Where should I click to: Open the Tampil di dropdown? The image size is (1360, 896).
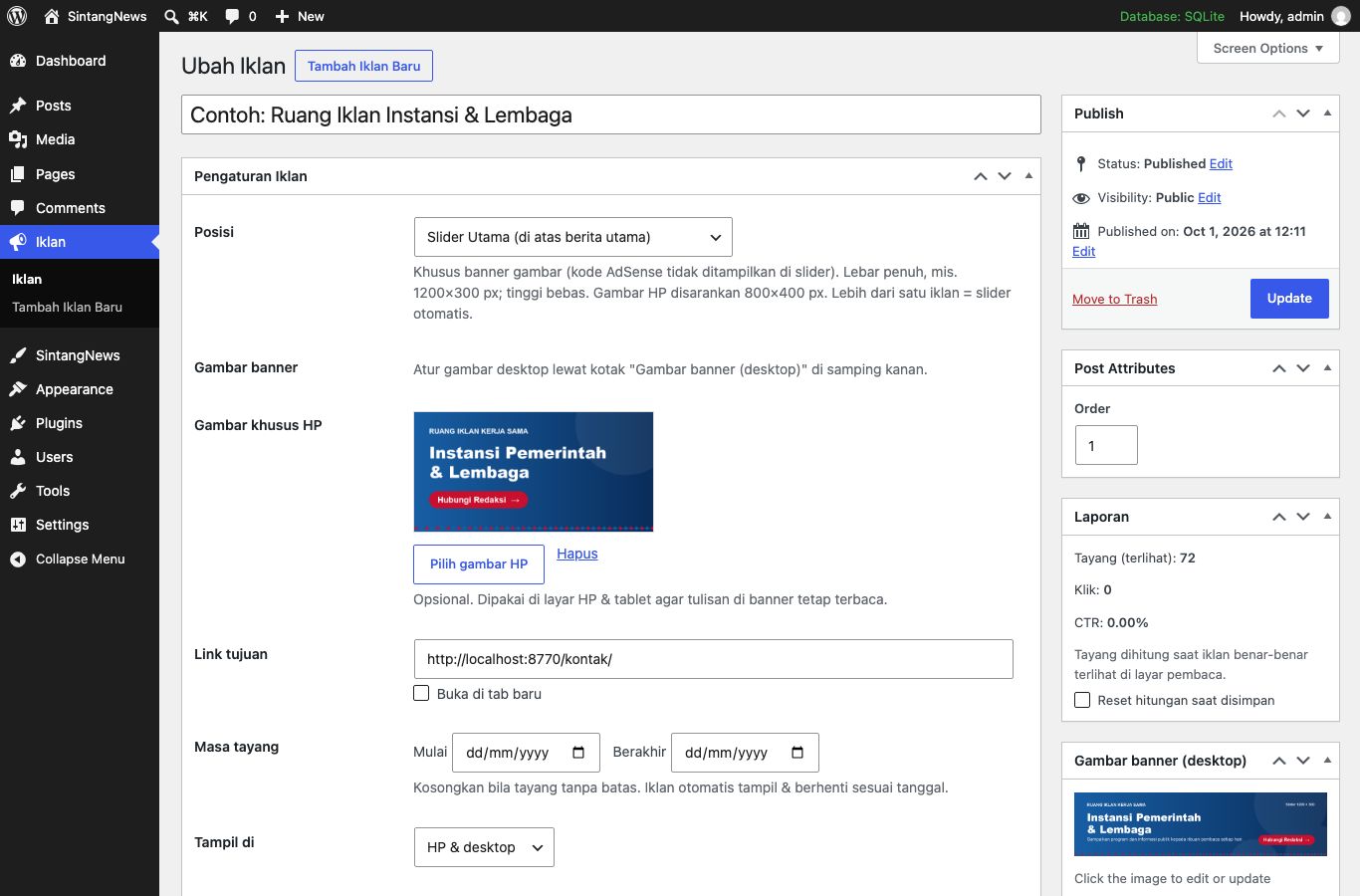(x=483, y=847)
